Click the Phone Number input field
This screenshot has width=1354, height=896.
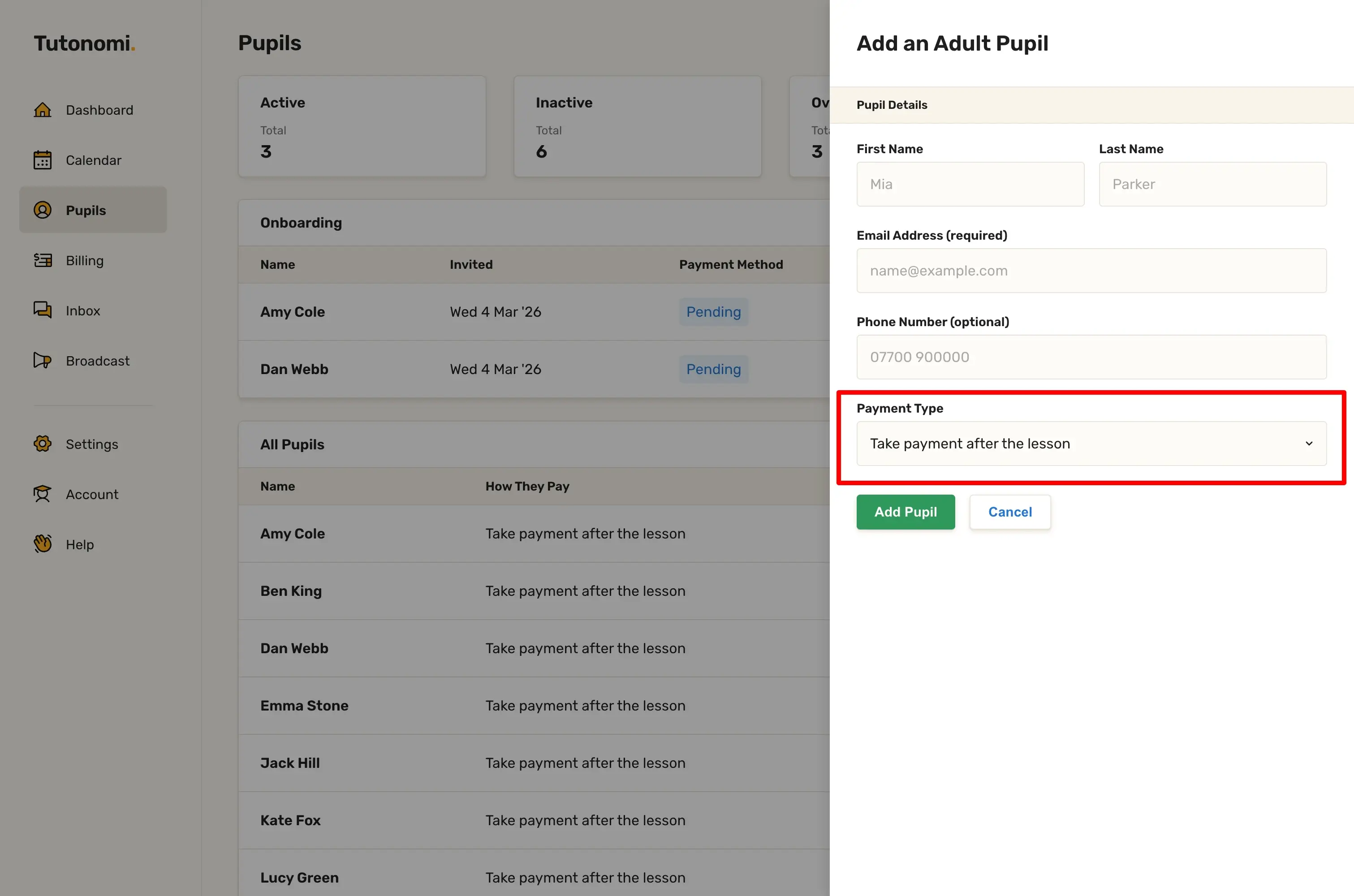1091,357
